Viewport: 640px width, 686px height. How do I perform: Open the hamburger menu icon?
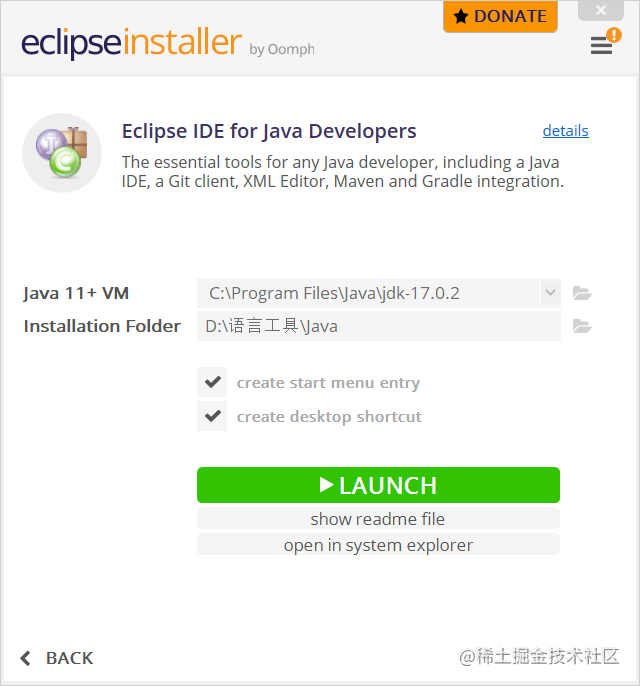pyautogui.click(x=601, y=46)
